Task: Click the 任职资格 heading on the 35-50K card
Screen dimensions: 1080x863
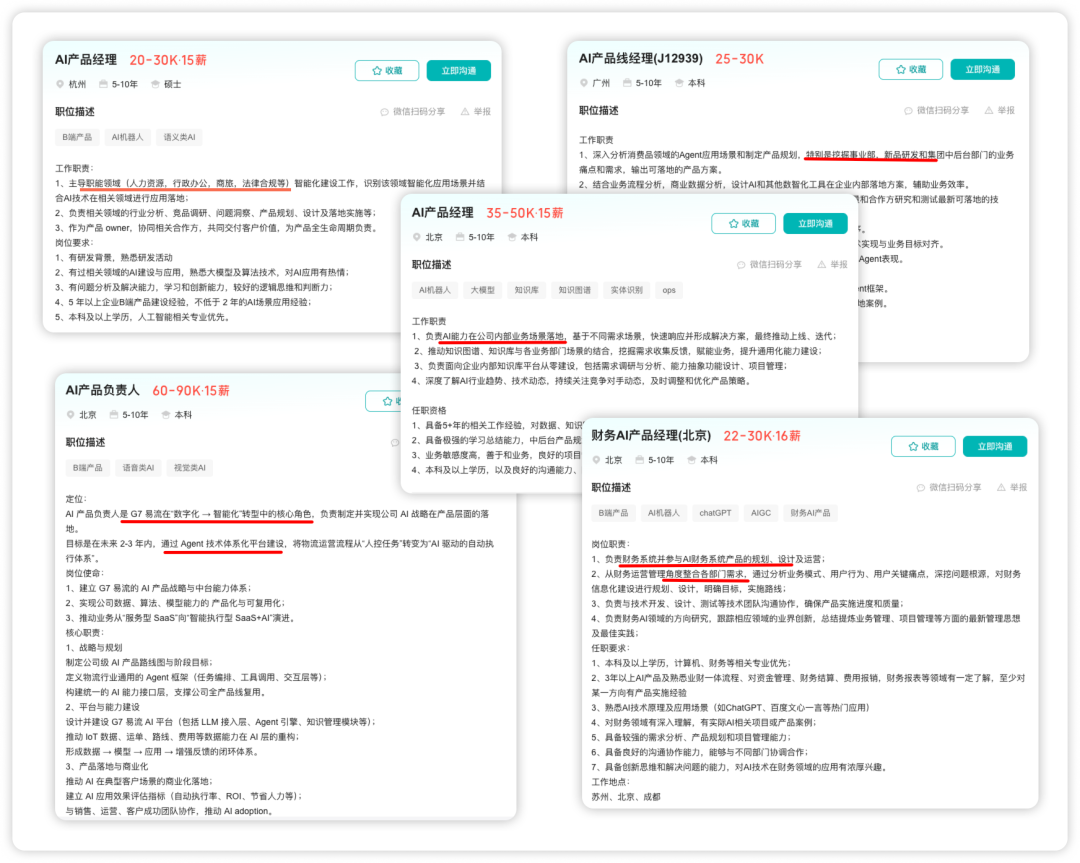Action: point(429,410)
